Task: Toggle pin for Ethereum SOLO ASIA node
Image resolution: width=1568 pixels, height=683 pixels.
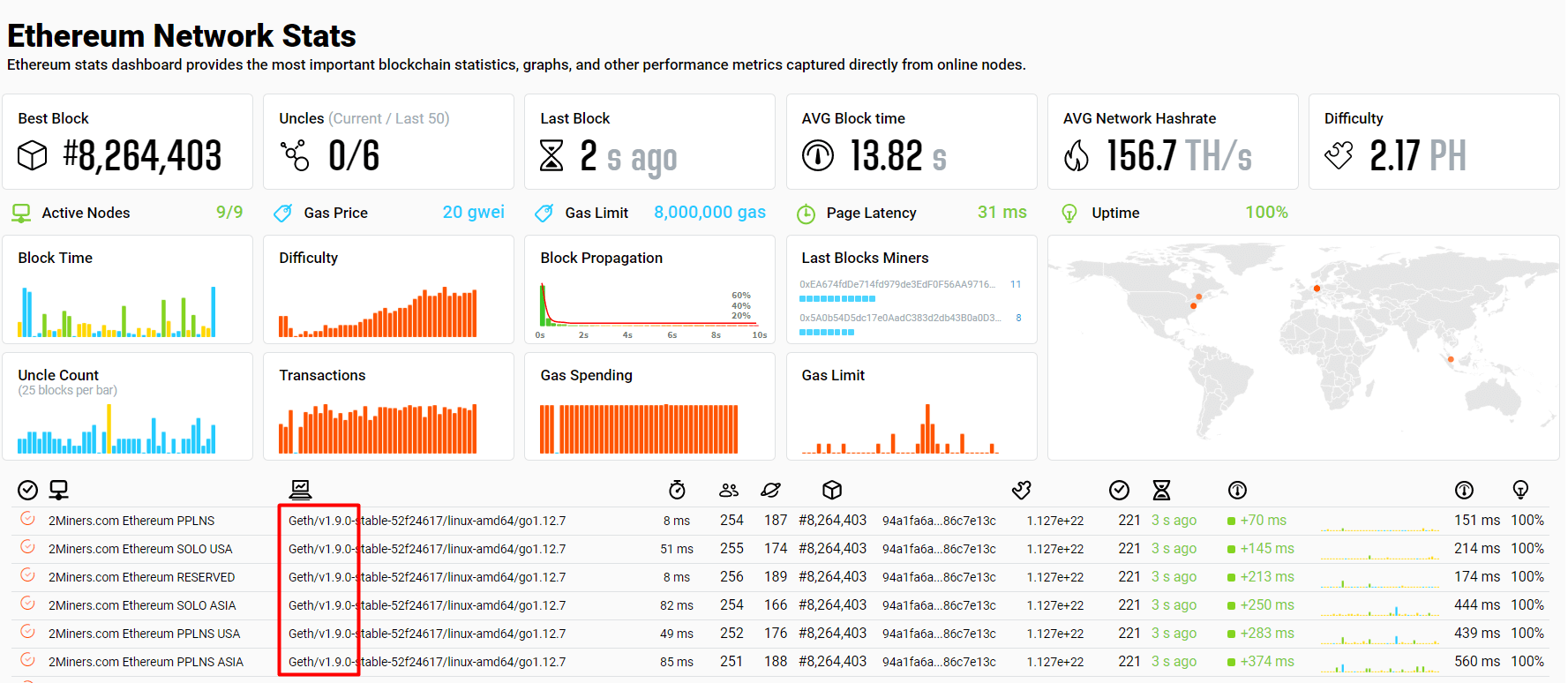Action: 28,604
